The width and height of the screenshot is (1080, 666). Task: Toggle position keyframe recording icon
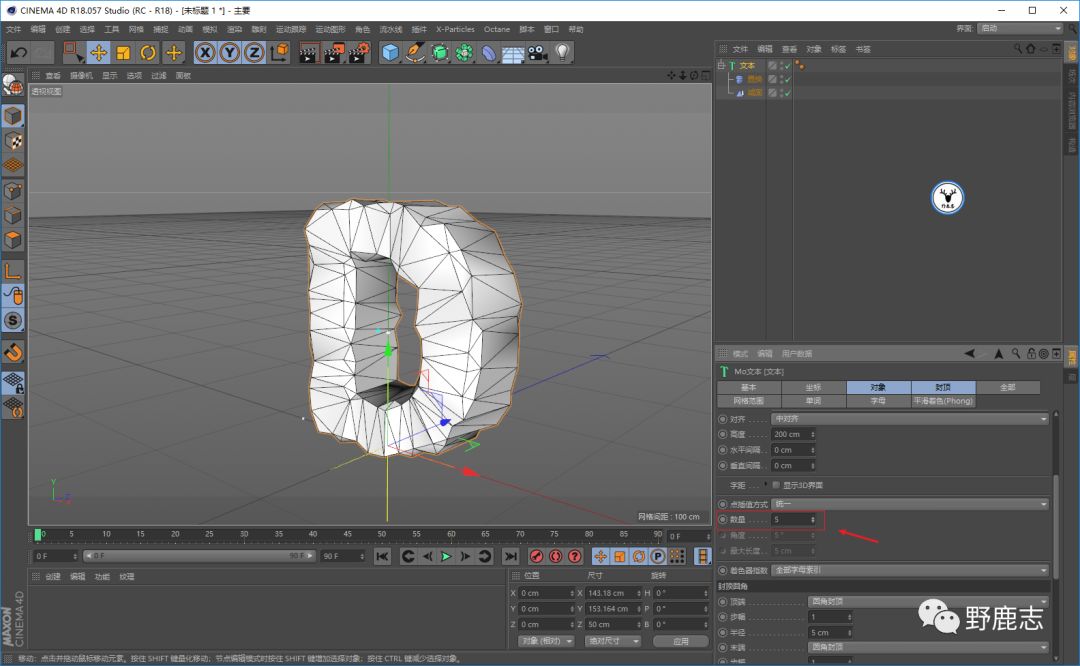point(601,556)
